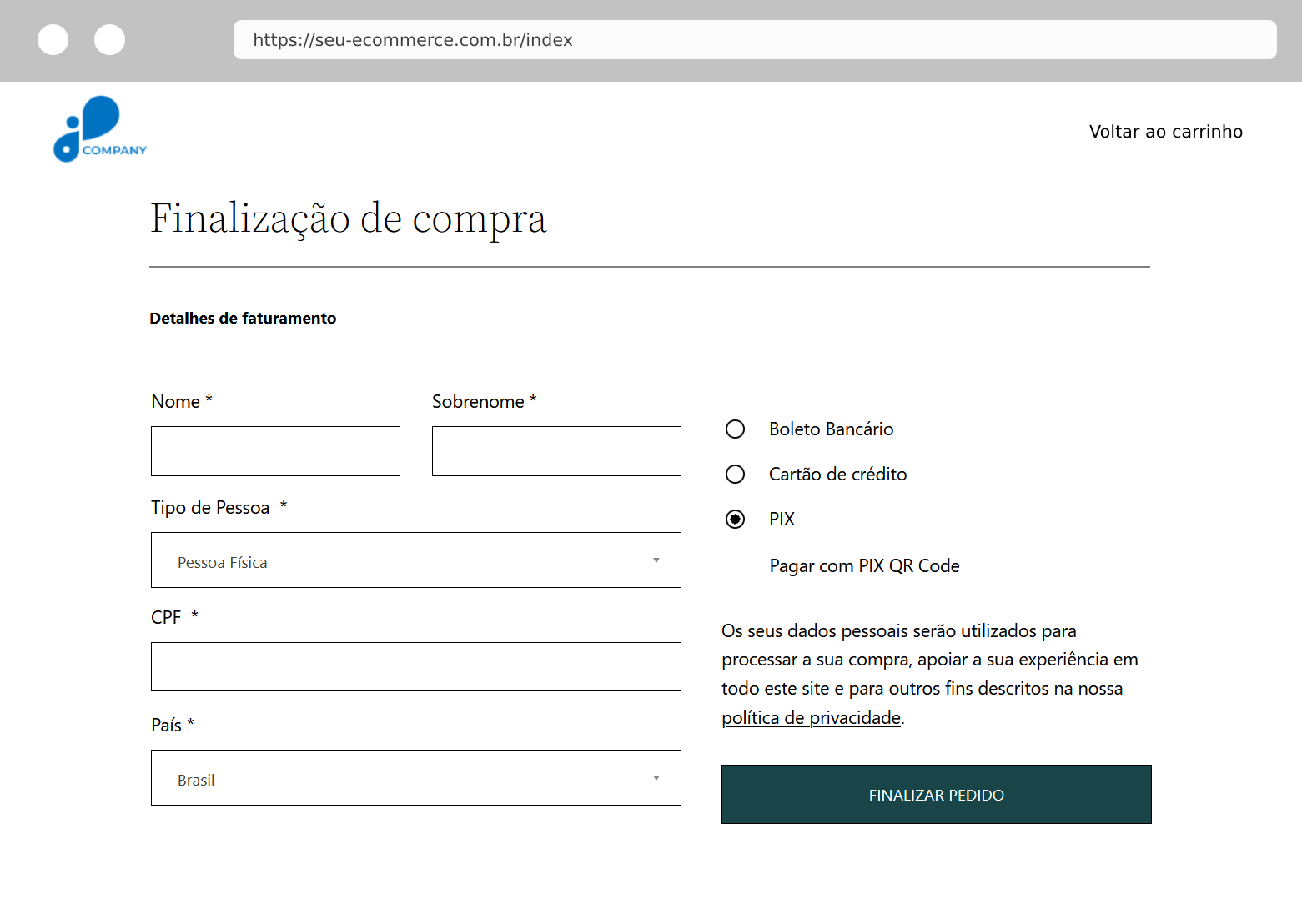Click the Boleto Bancário label text
1302x924 pixels.
831,429
